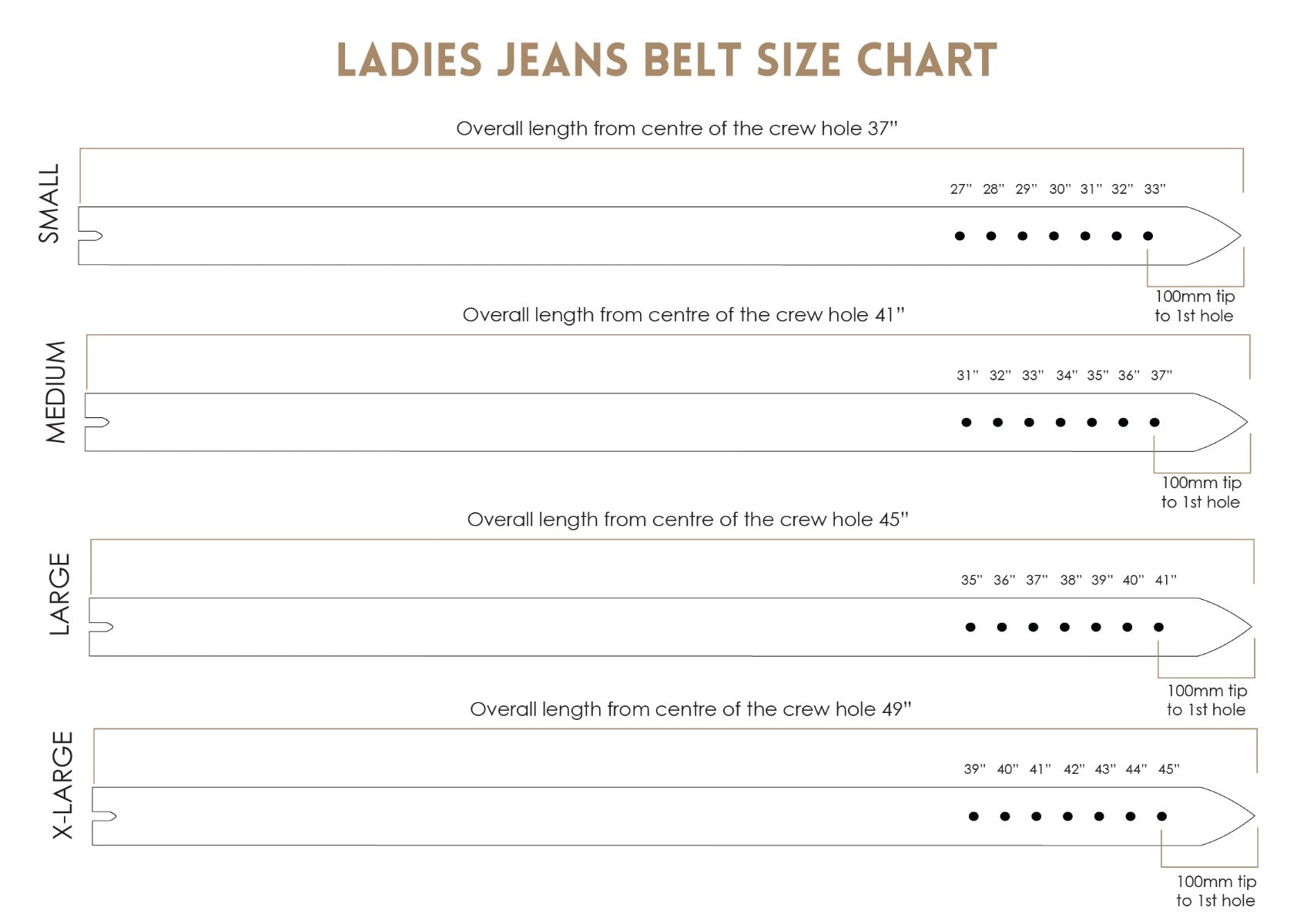Click the overall length 37" text

(677, 129)
